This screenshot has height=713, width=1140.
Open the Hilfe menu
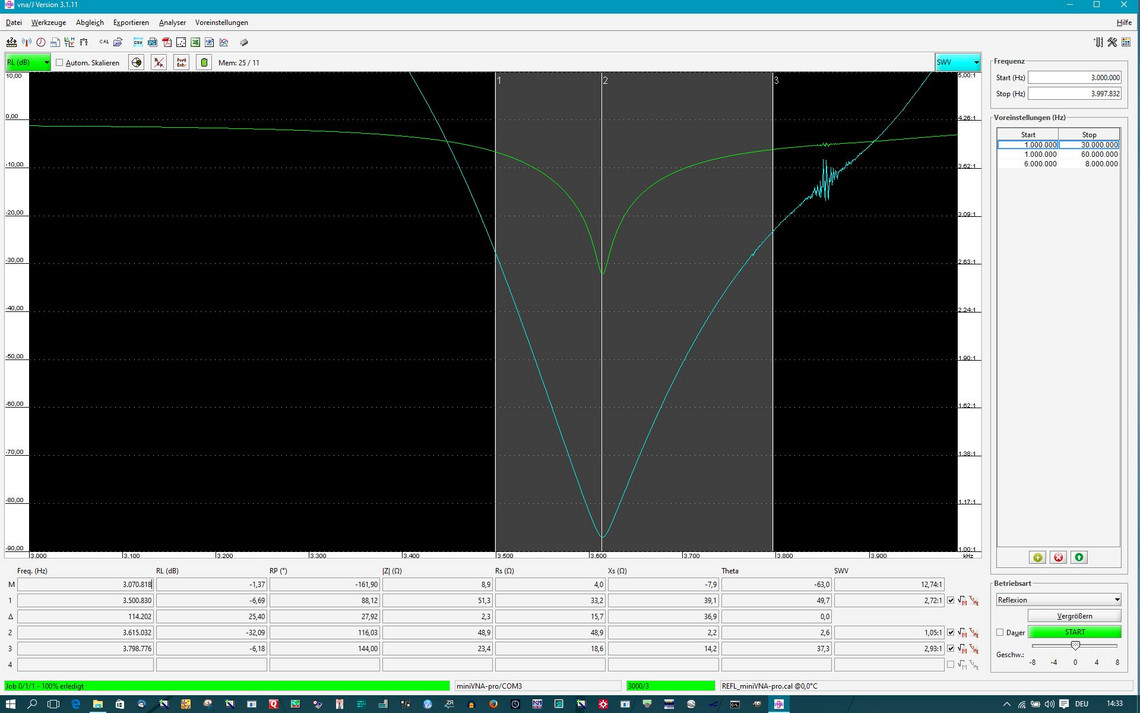click(1123, 23)
